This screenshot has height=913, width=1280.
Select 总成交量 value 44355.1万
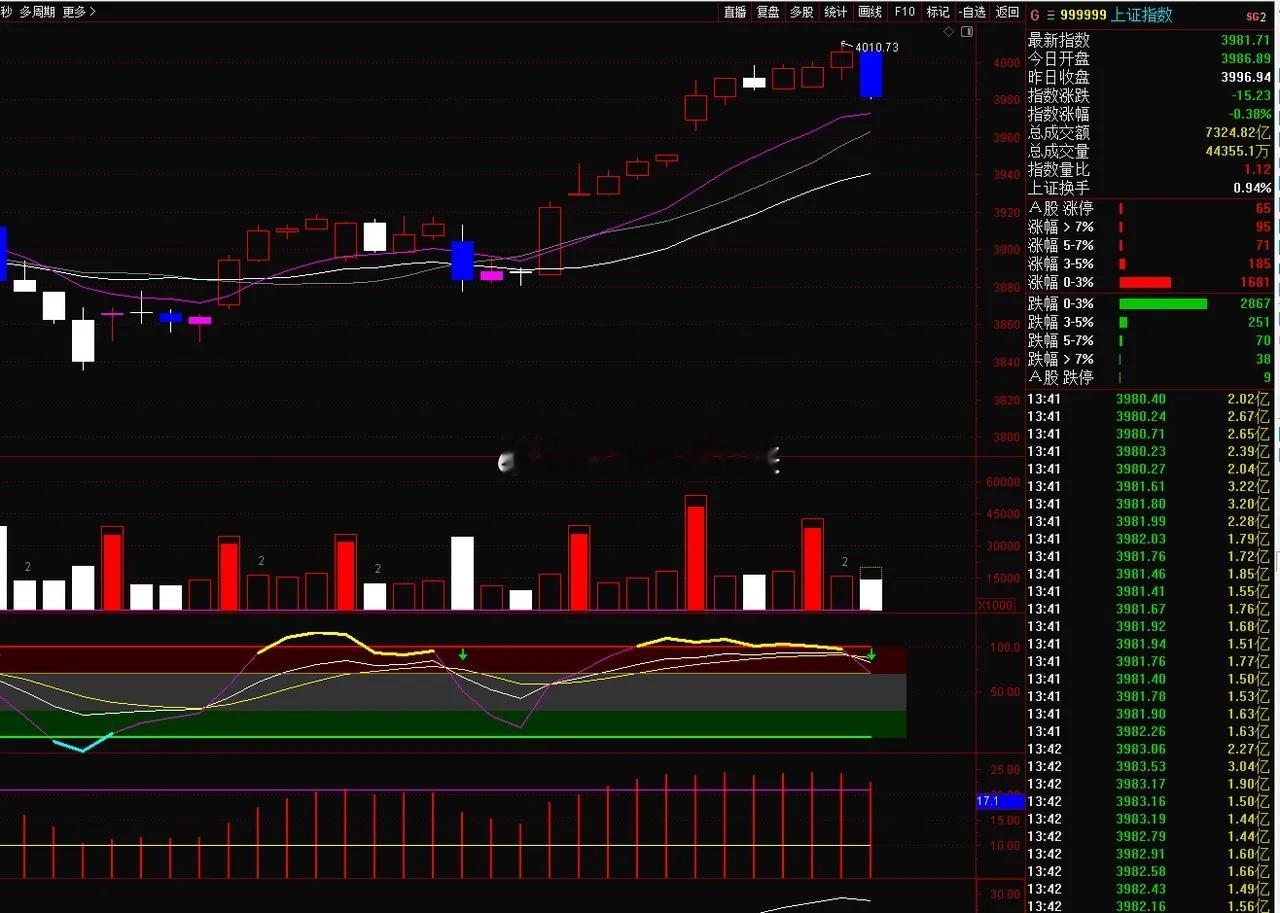[1238, 151]
